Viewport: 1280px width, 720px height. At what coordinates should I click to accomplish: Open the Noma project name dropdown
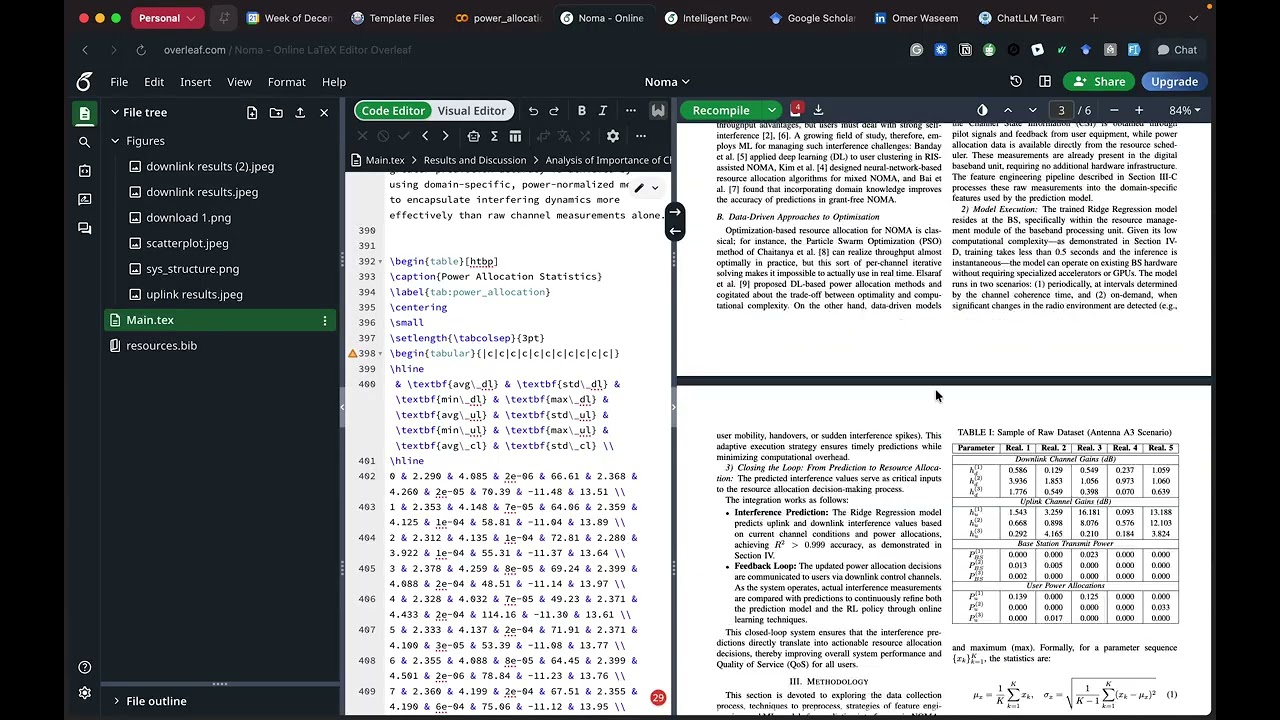(667, 82)
